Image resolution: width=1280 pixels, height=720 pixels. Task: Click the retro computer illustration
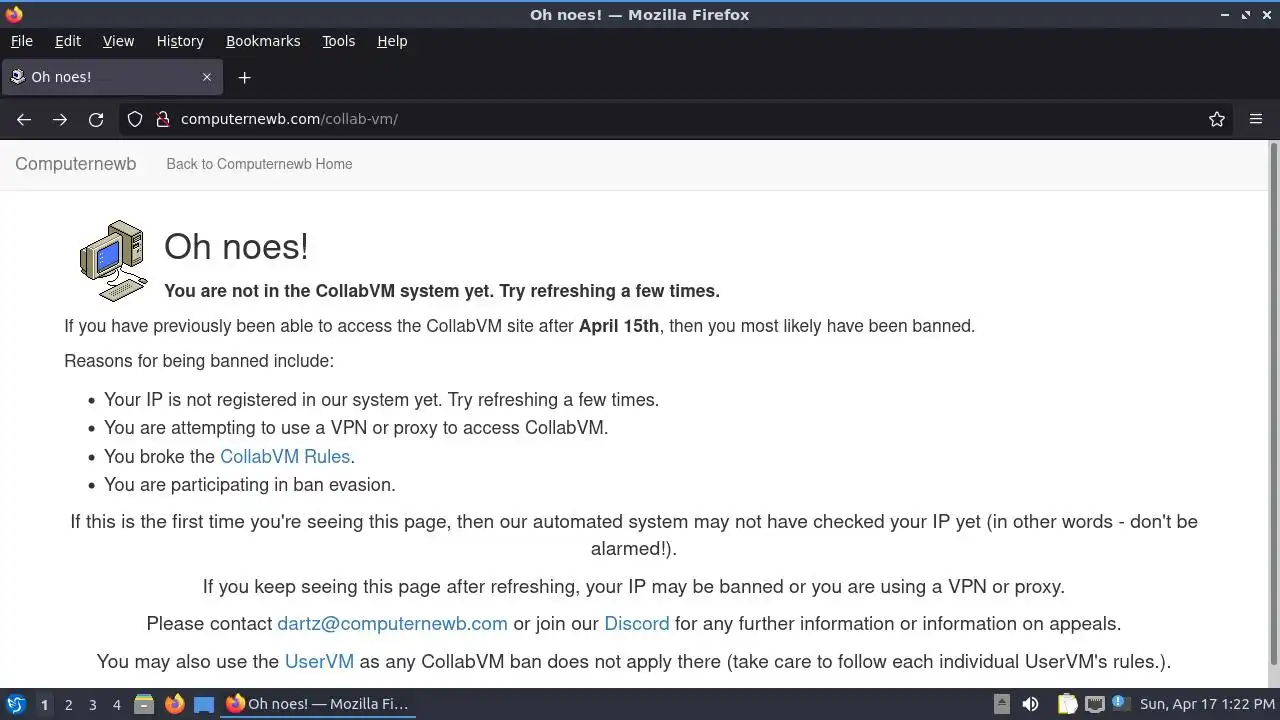114,261
